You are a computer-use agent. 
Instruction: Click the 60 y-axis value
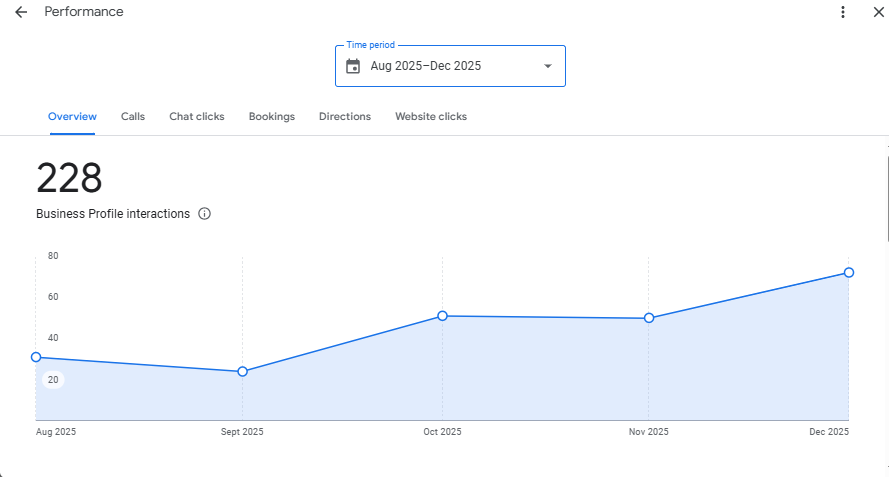[53, 297]
